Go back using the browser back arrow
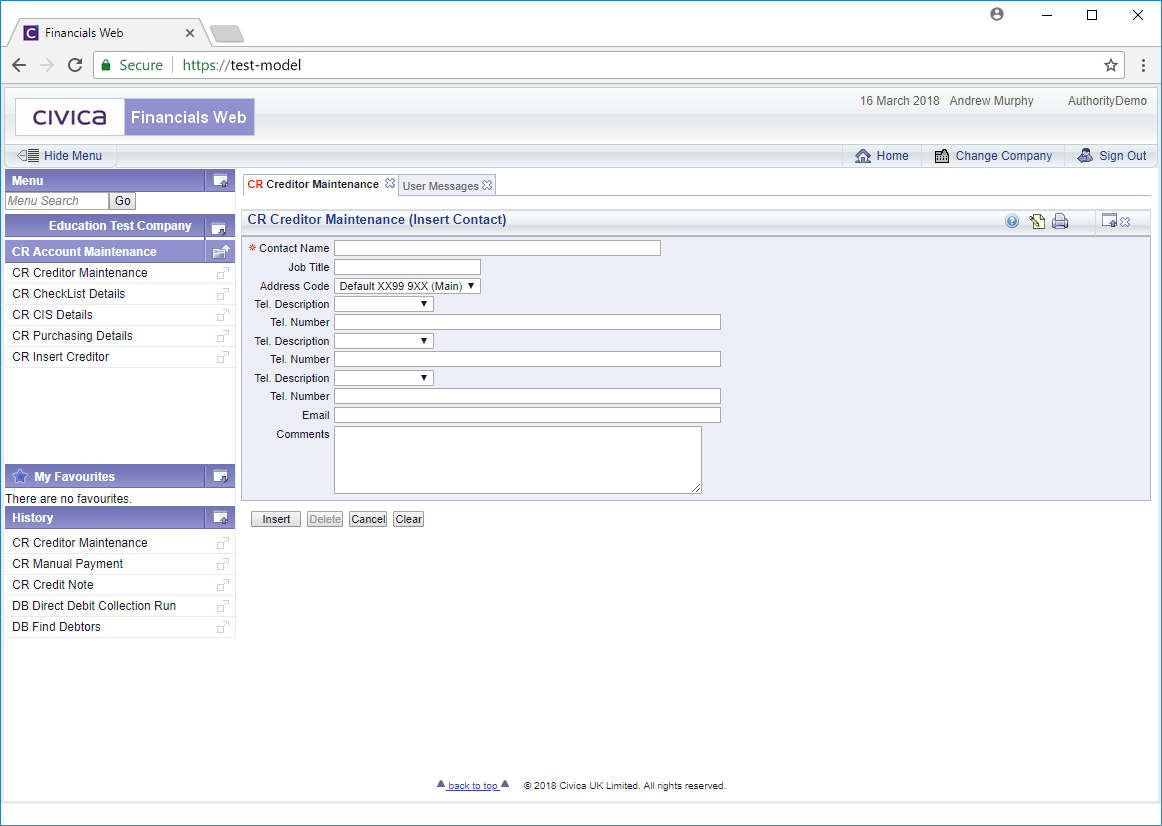The width and height of the screenshot is (1162, 826). (19, 65)
